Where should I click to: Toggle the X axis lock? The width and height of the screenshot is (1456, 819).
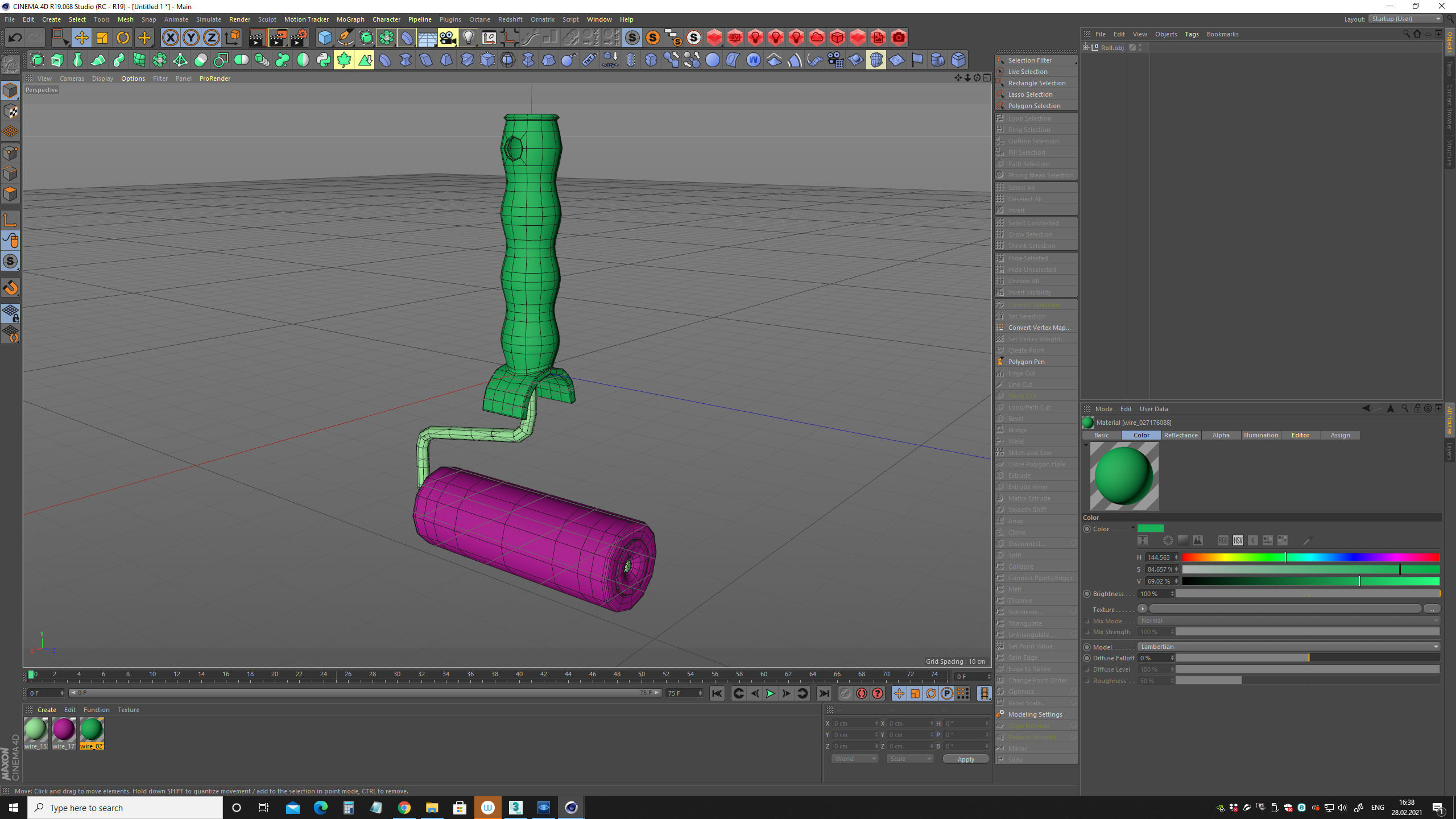coord(171,38)
